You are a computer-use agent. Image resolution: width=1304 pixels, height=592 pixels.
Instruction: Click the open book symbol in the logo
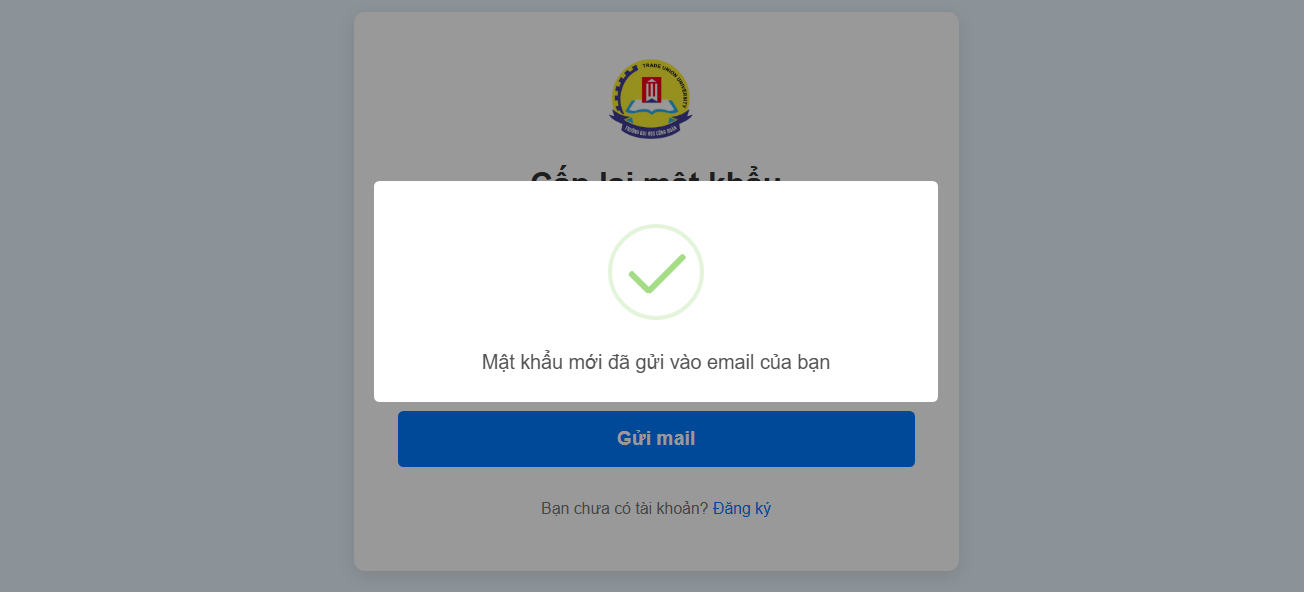coord(651,106)
